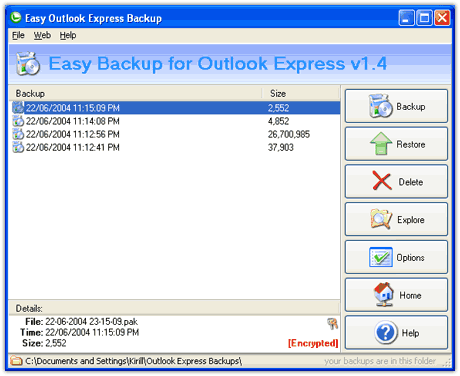Select backup row 22/06/2004 11:14:08 PM
Screen dimensions: 460x376
pyautogui.click(x=176, y=121)
